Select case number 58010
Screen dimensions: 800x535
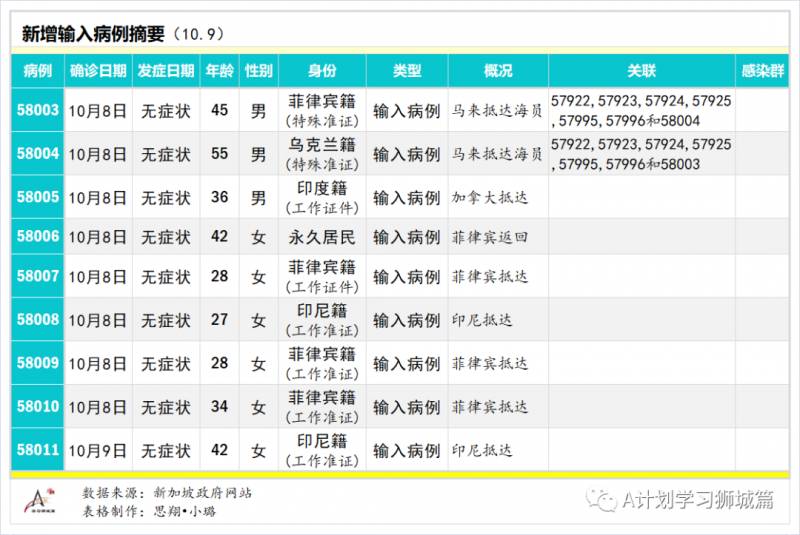(x=38, y=406)
